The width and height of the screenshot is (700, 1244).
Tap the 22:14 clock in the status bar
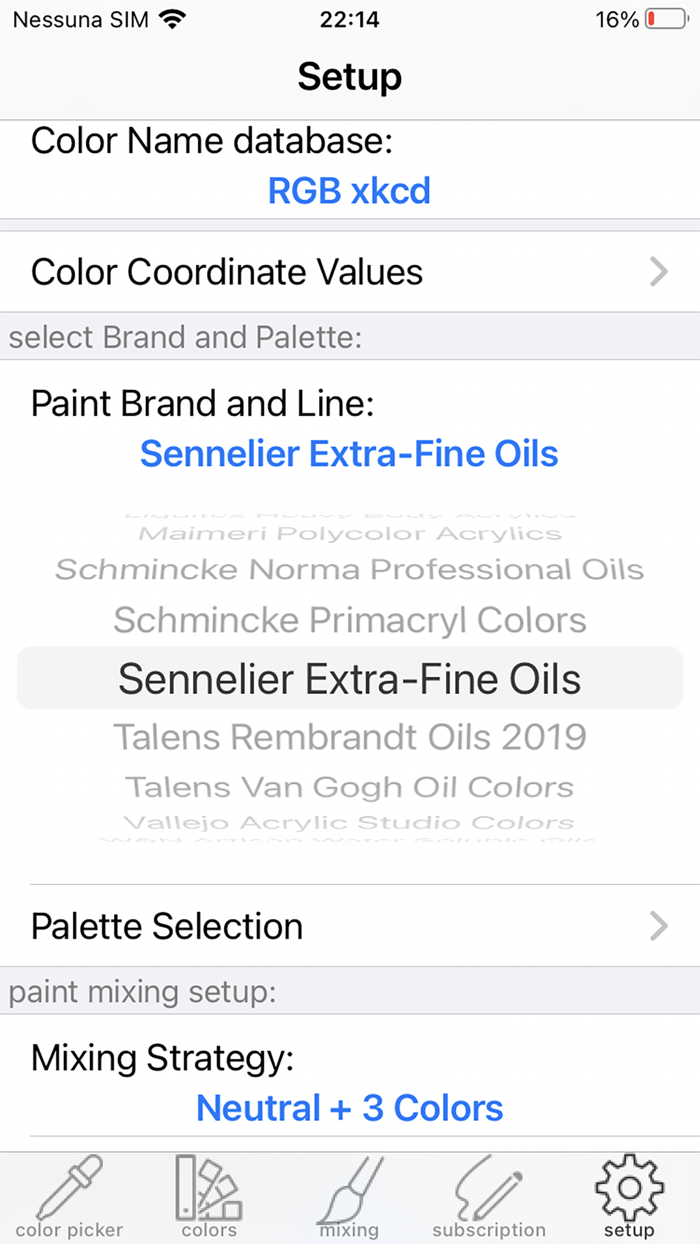tap(349, 18)
